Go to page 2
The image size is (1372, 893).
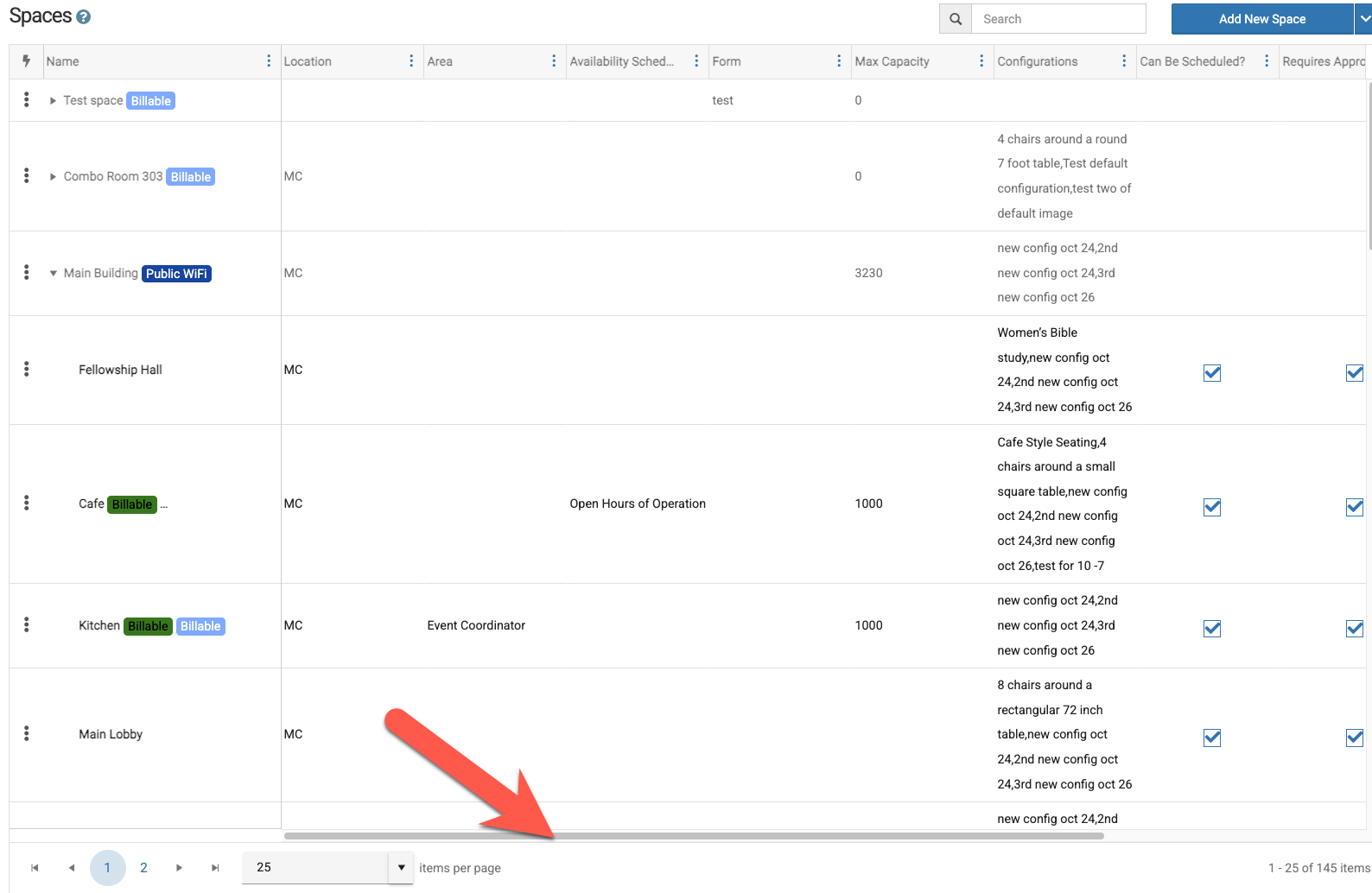pos(143,868)
